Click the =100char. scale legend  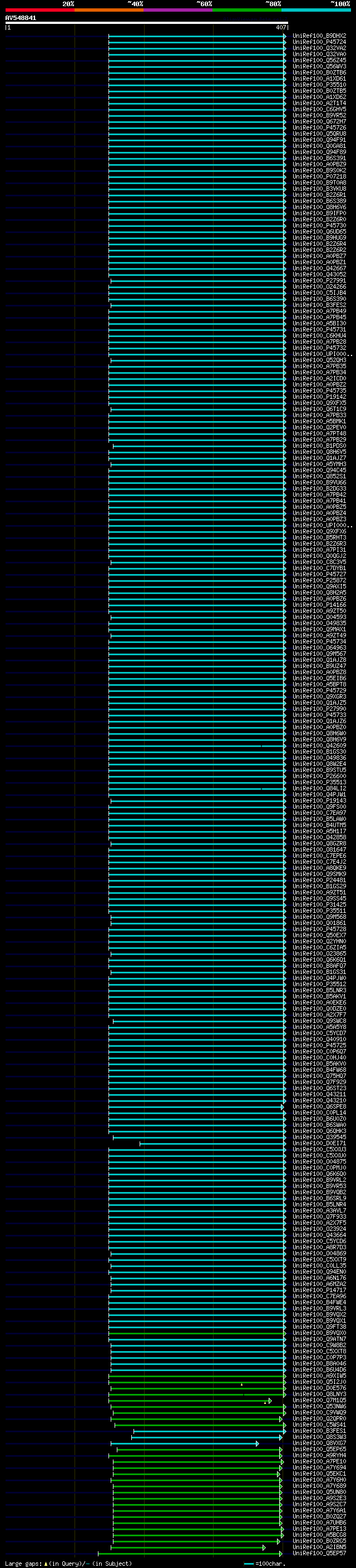(x=264, y=1564)
